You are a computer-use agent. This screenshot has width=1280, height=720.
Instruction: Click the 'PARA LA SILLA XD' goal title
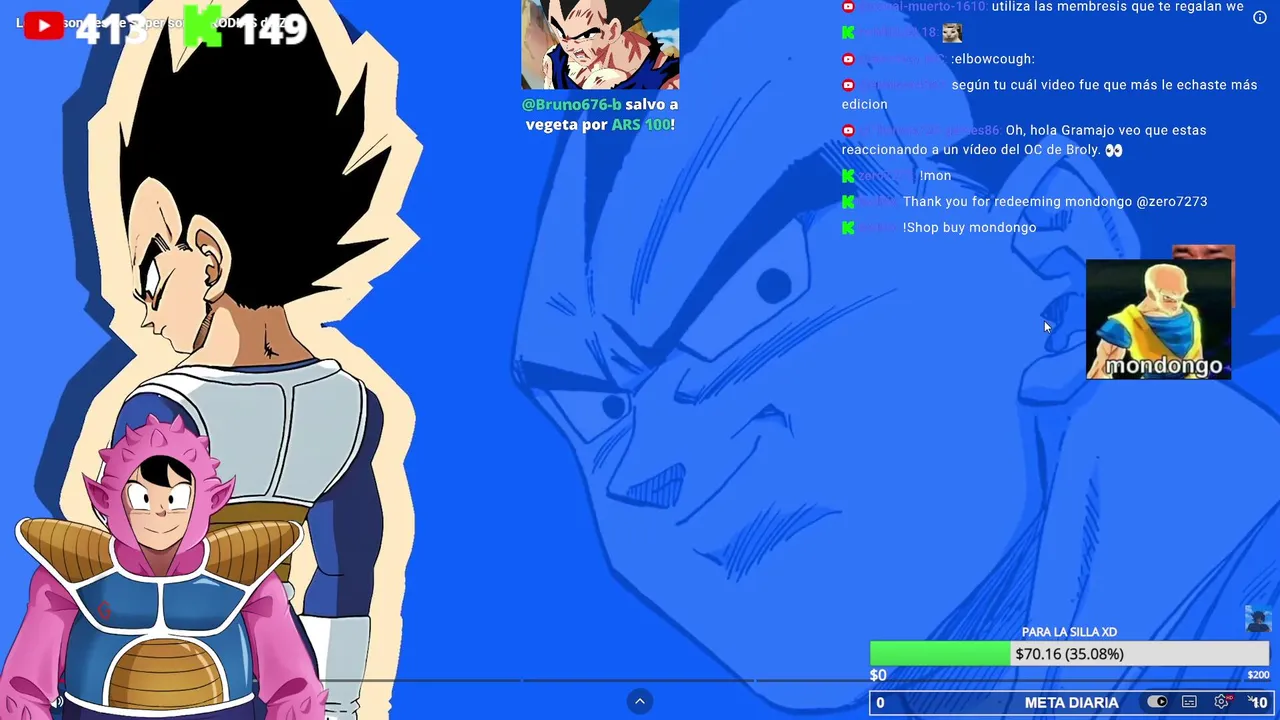pos(1069,632)
